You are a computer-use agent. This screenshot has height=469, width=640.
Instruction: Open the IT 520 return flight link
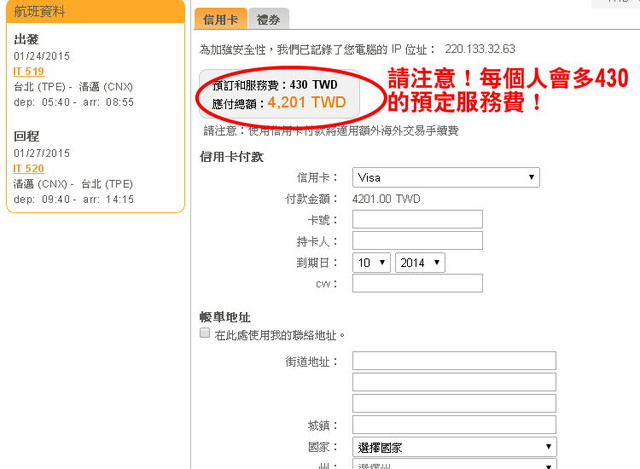click(x=28, y=168)
